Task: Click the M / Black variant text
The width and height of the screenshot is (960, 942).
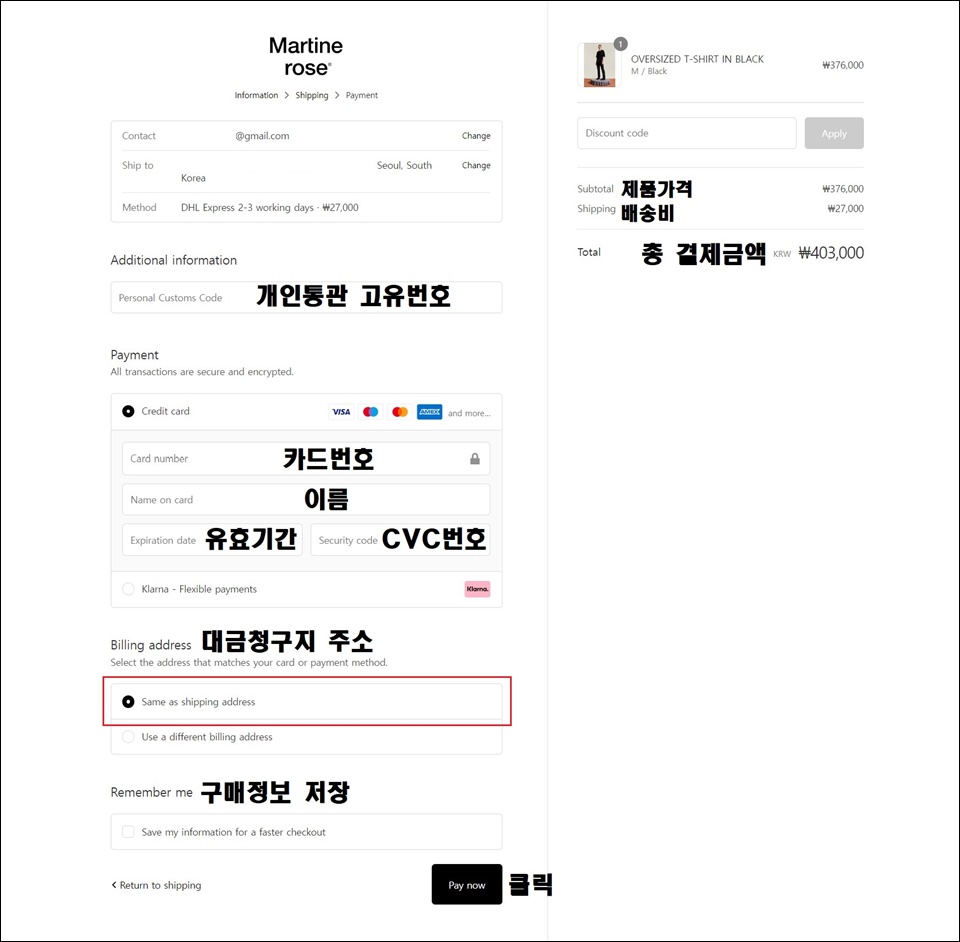Action: pyautogui.click(x=649, y=72)
